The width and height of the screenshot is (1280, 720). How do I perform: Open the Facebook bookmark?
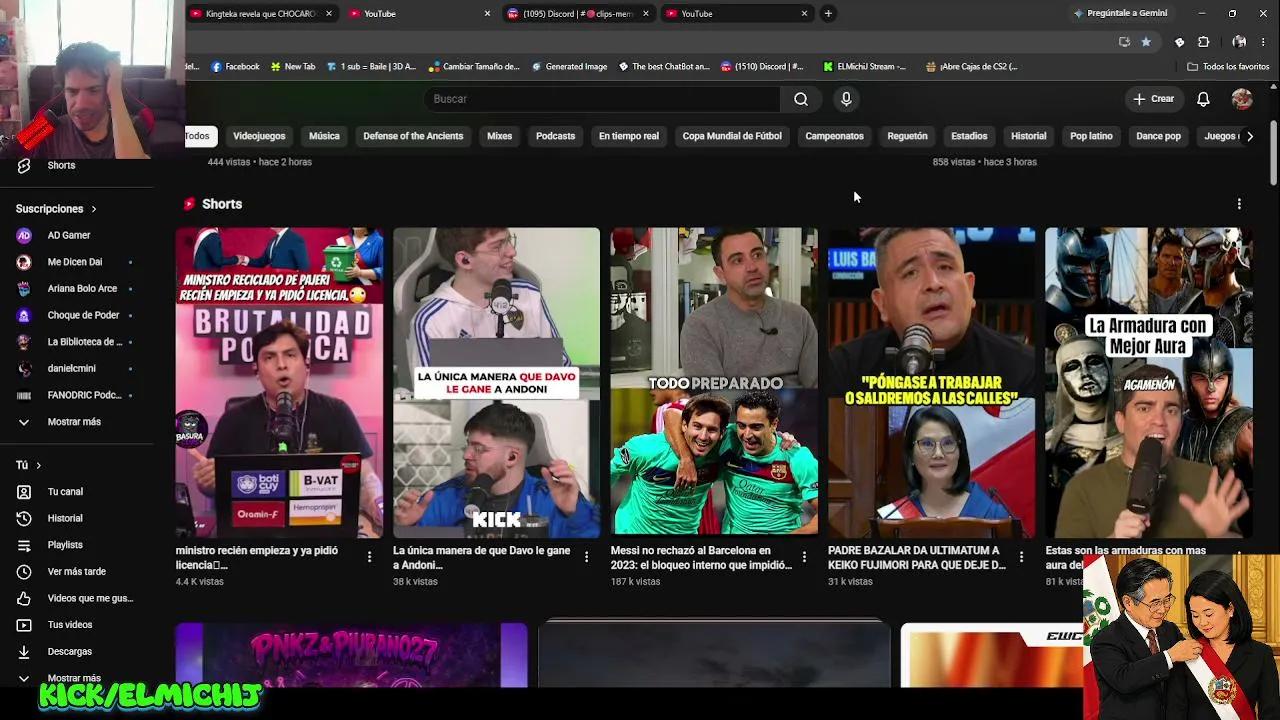[235, 67]
